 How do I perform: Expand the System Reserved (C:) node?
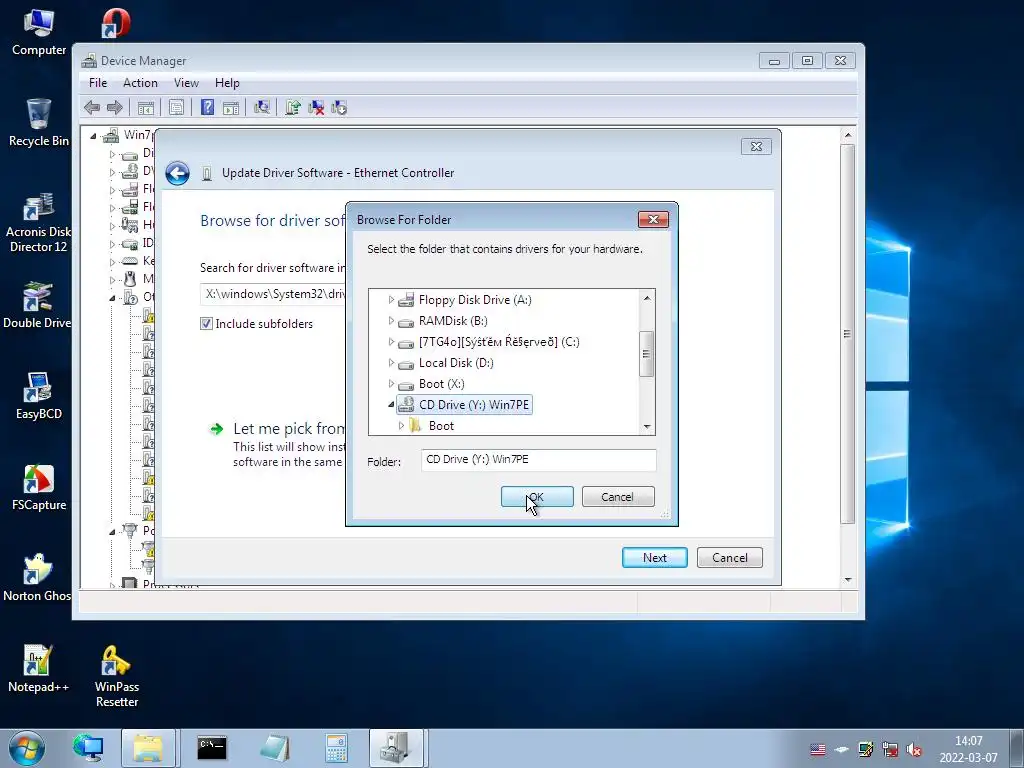(391, 342)
